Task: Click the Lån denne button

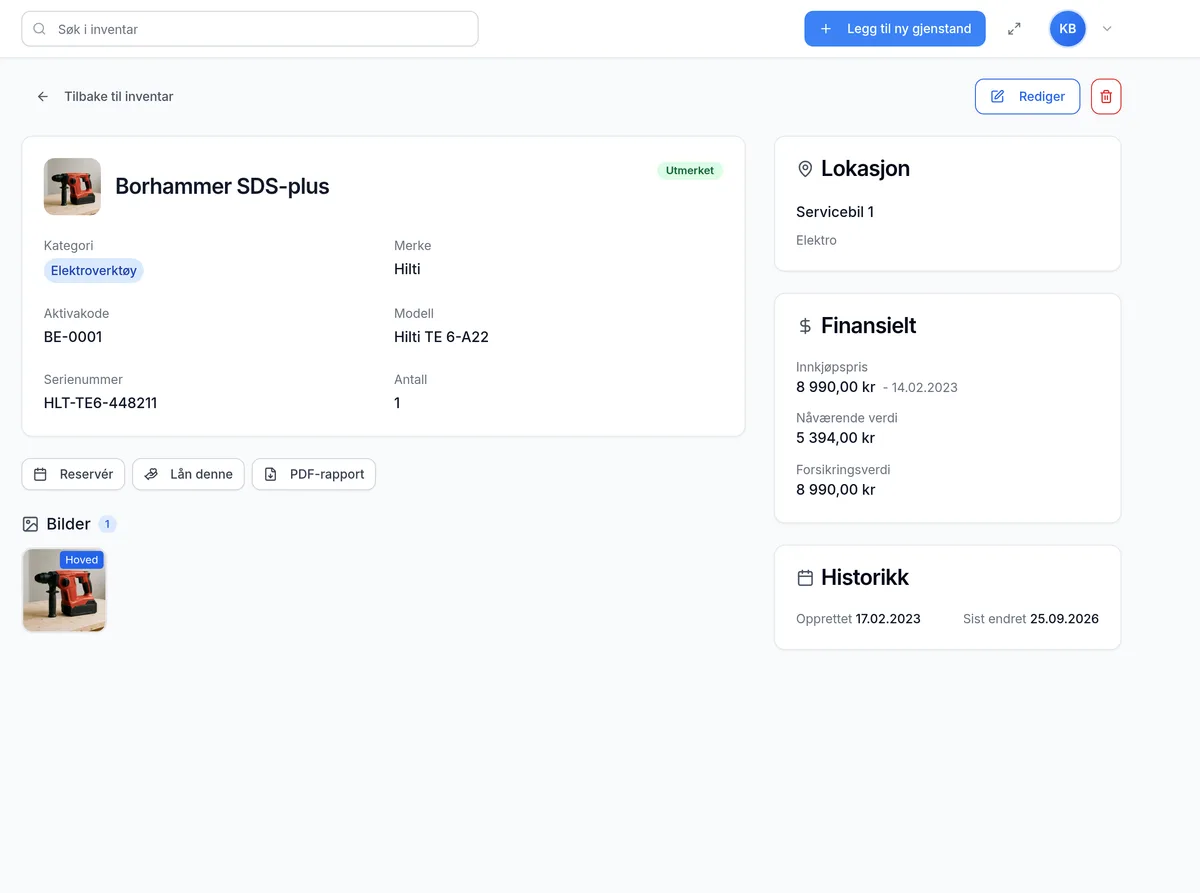Action: (x=188, y=474)
